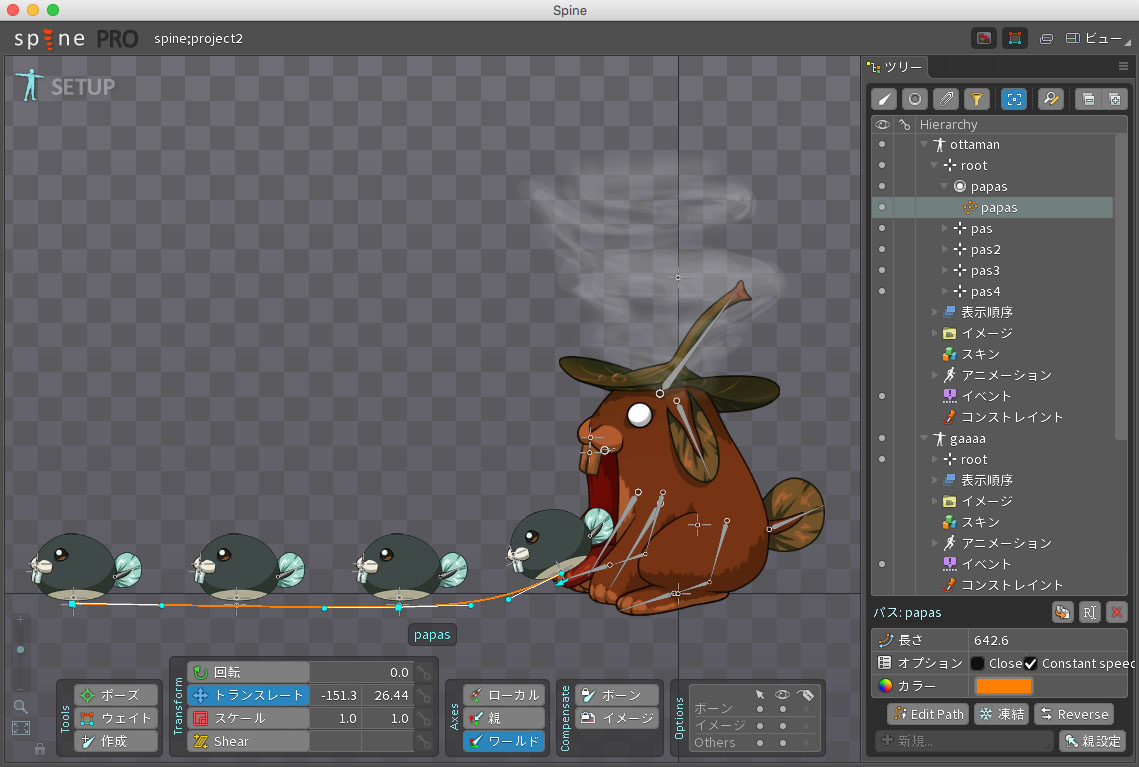The width and height of the screenshot is (1139, 767).
Task: Click the duplicate path icon
Action: click(1063, 612)
